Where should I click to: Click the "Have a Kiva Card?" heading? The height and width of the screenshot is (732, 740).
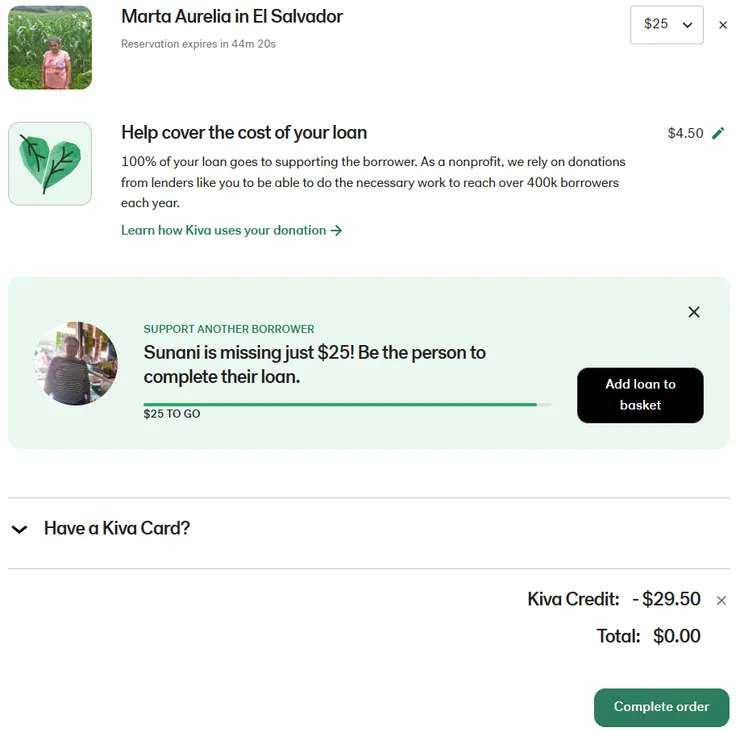(x=117, y=528)
